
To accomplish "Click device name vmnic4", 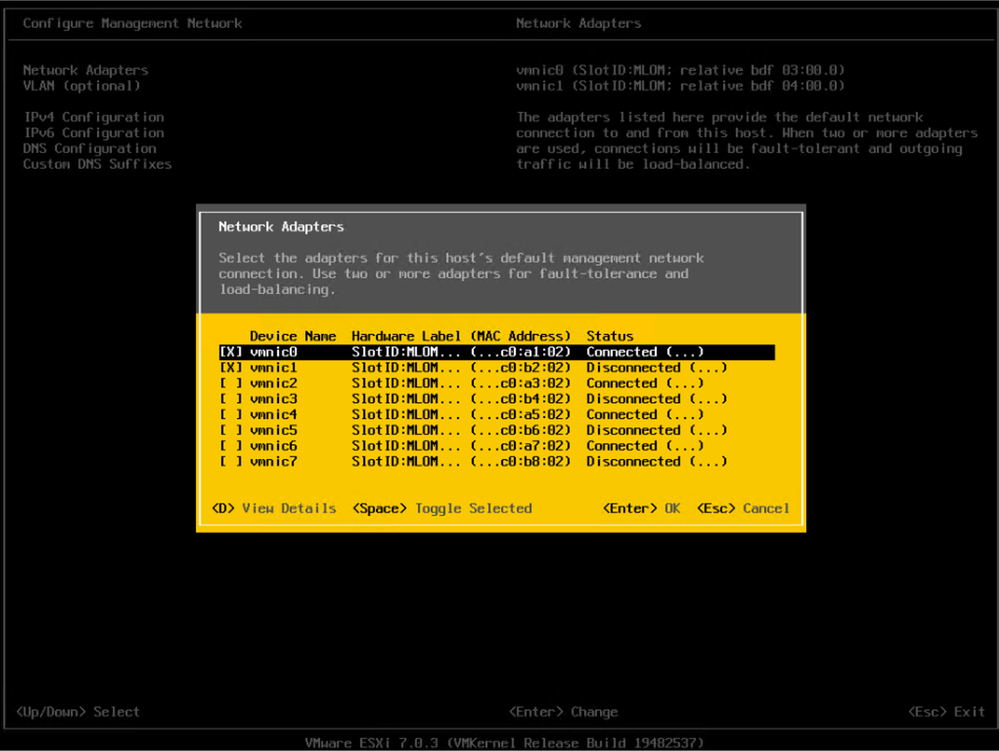I will 273,414.
